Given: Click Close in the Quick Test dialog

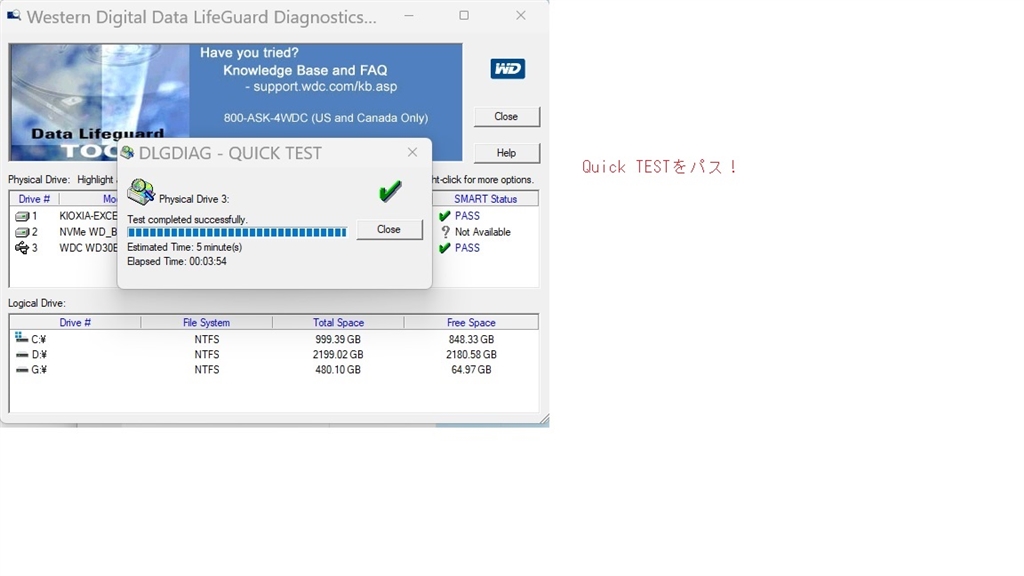Looking at the screenshot, I should point(389,229).
